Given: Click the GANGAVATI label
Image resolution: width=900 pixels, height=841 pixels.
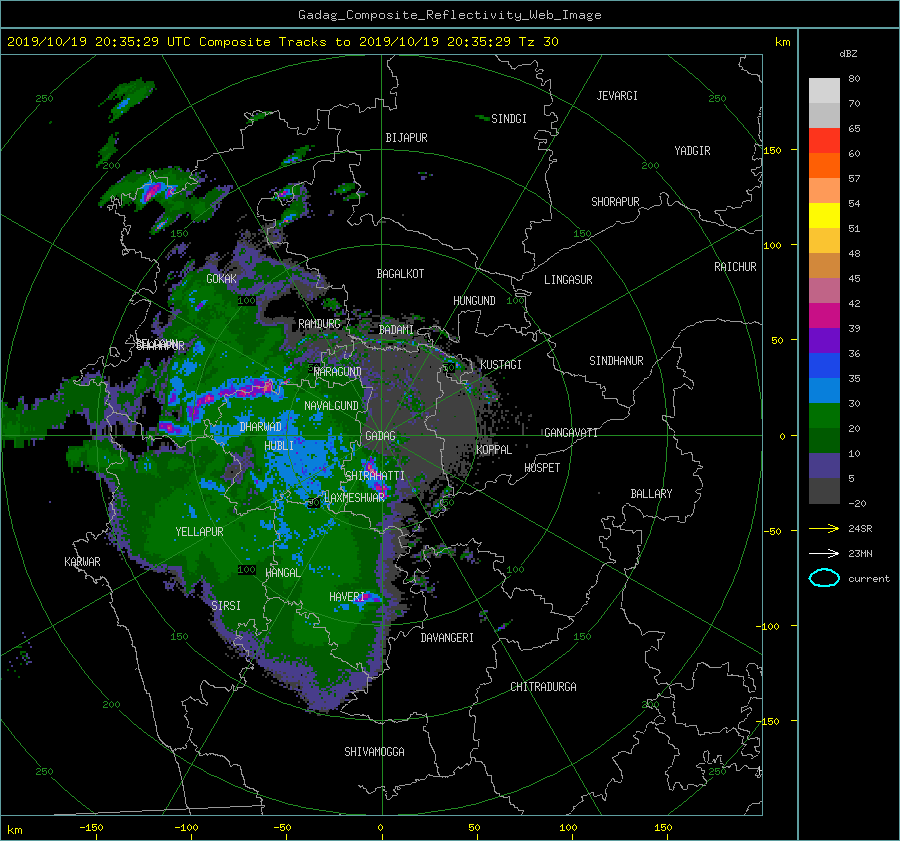Looking at the screenshot, I should (x=571, y=432).
